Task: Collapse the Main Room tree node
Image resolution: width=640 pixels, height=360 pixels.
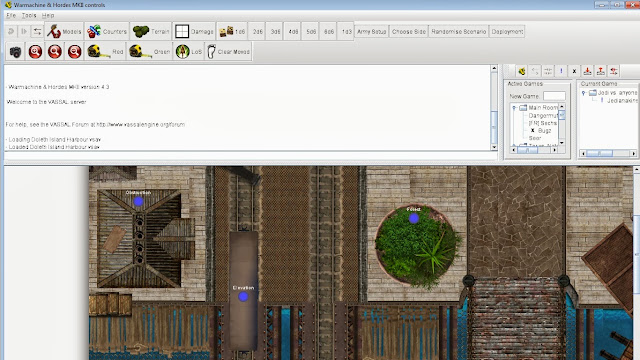Action: pyautogui.click(x=514, y=108)
